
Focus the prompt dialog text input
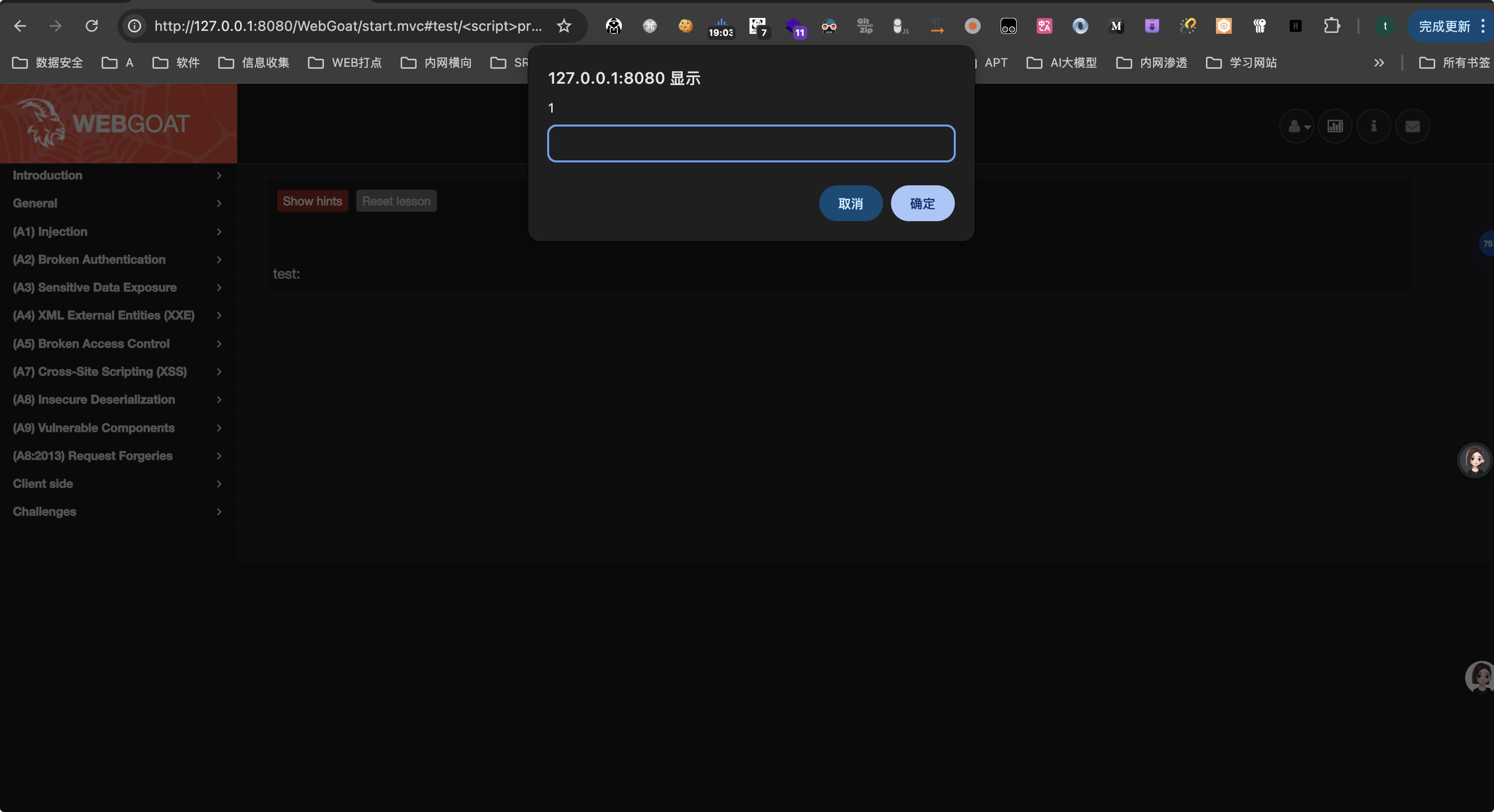[x=751, y=143]
